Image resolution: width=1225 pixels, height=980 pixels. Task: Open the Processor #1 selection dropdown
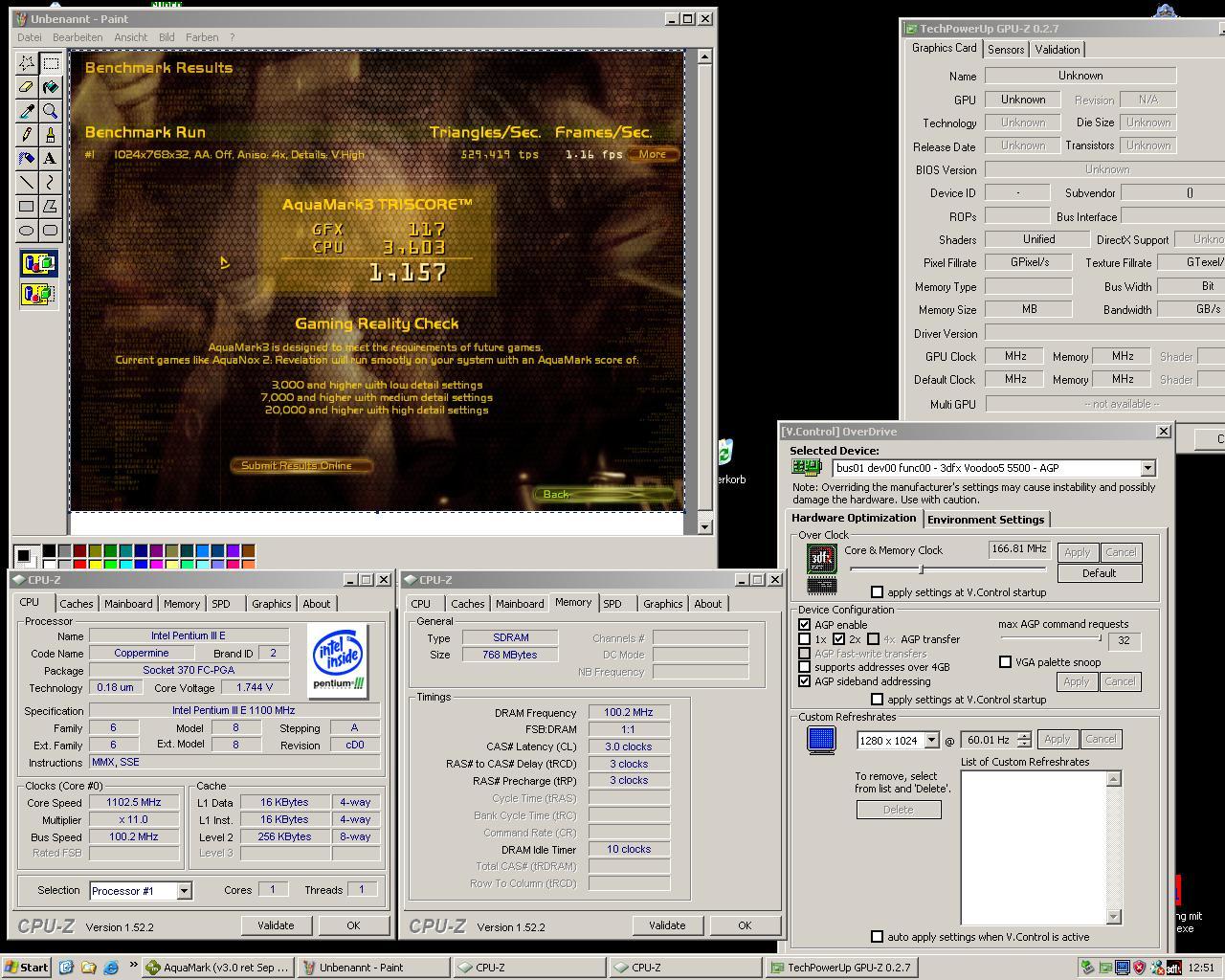184,891
